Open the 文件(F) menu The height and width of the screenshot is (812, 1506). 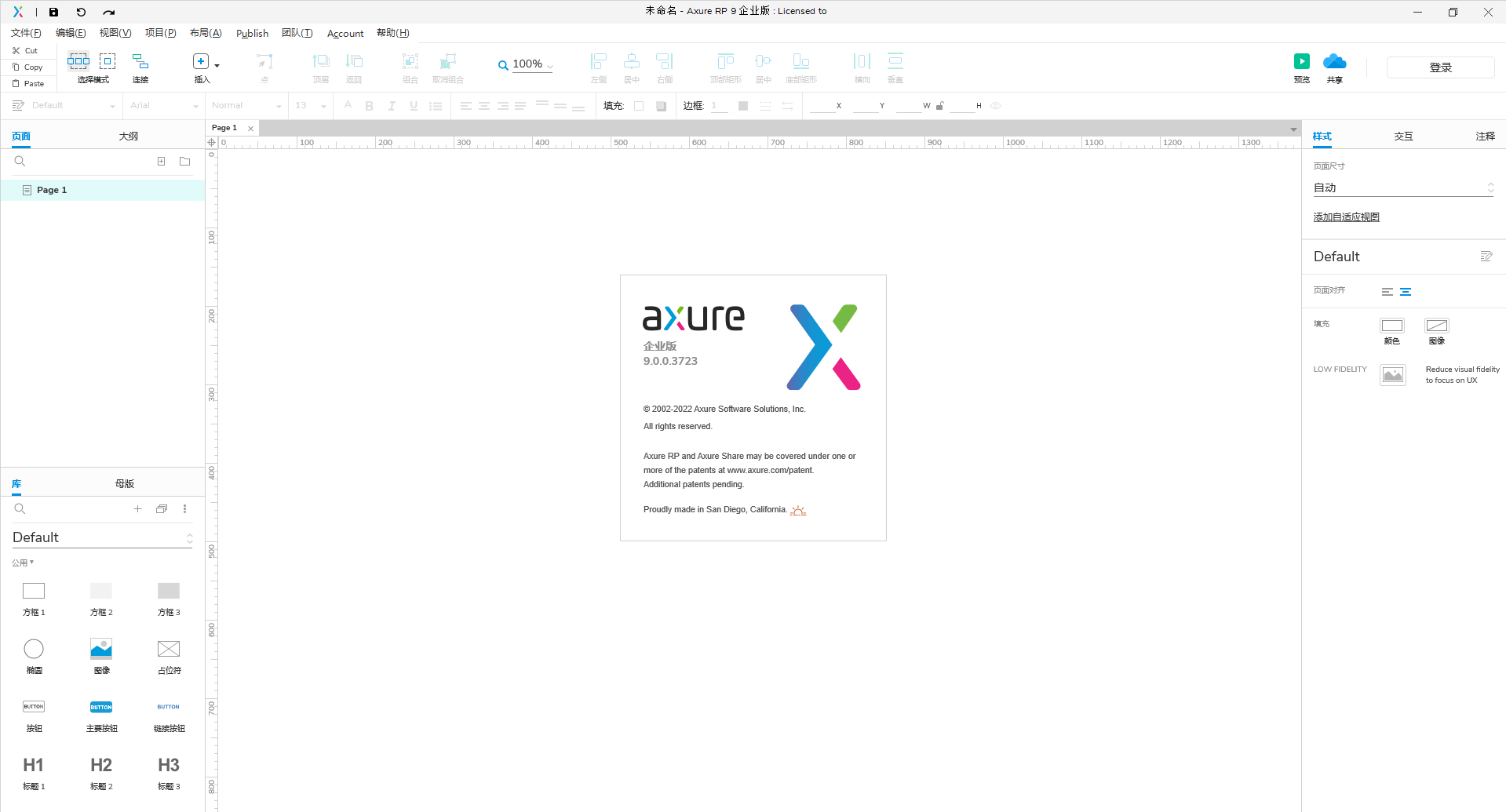26,33
